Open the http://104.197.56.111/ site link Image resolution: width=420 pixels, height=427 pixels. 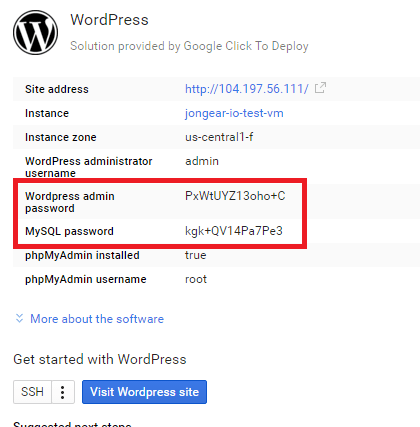(247, 89)
